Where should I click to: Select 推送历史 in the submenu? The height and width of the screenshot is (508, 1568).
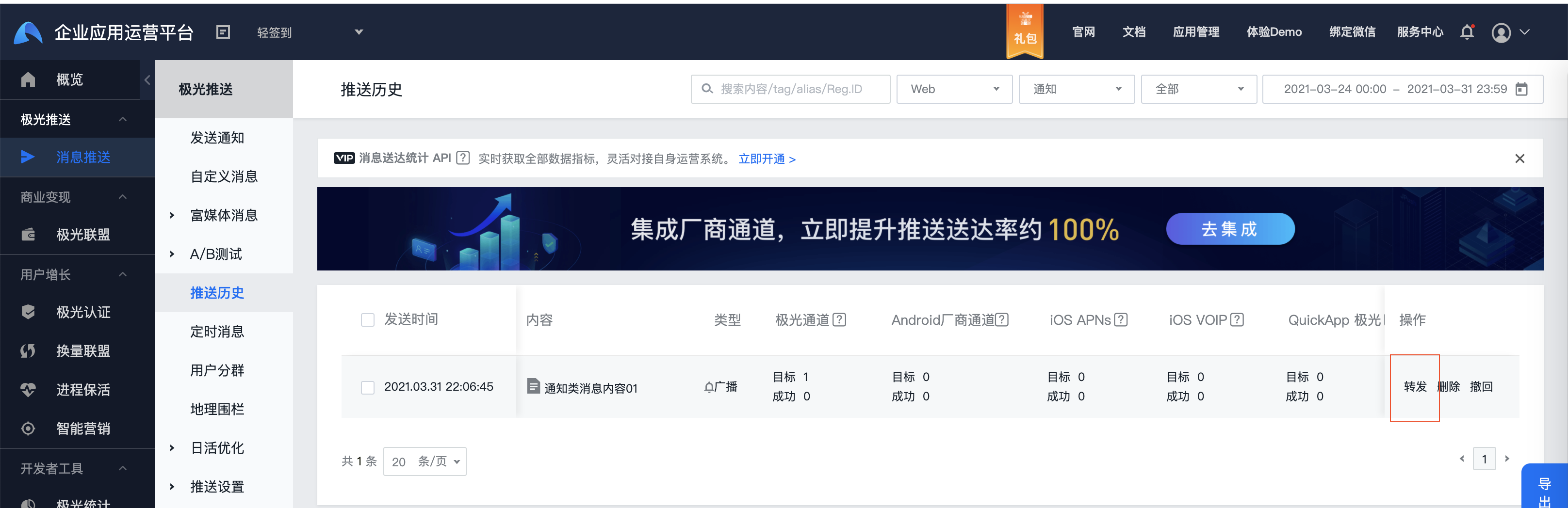(217, 293)
